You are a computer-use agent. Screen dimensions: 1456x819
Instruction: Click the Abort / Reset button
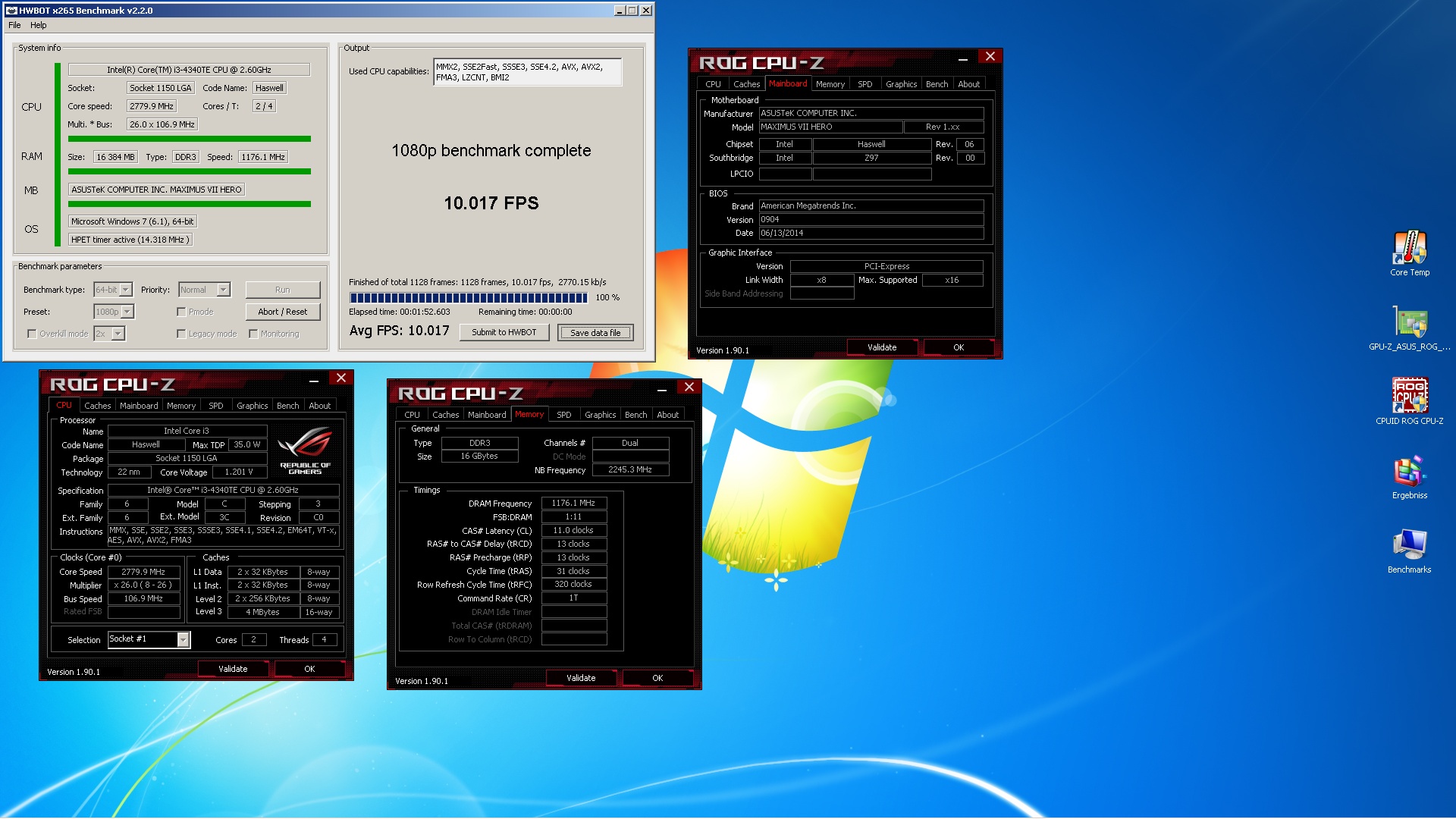283,312
